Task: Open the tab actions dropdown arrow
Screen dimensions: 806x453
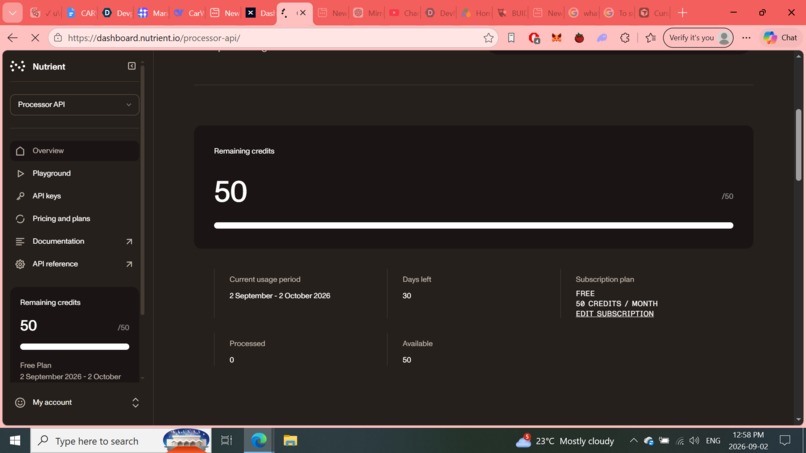Action: 12,13
